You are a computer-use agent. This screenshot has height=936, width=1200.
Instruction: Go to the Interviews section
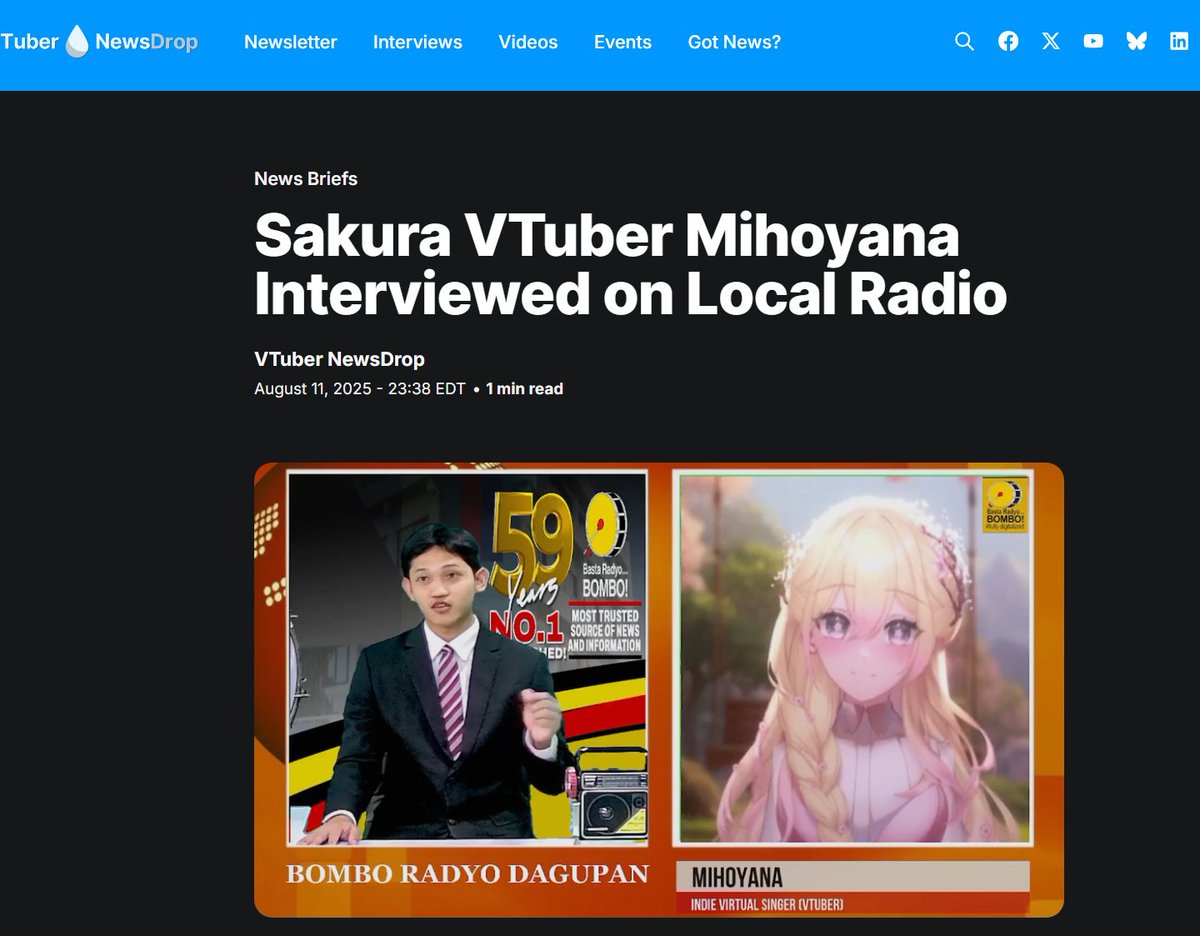click(418, 42)
